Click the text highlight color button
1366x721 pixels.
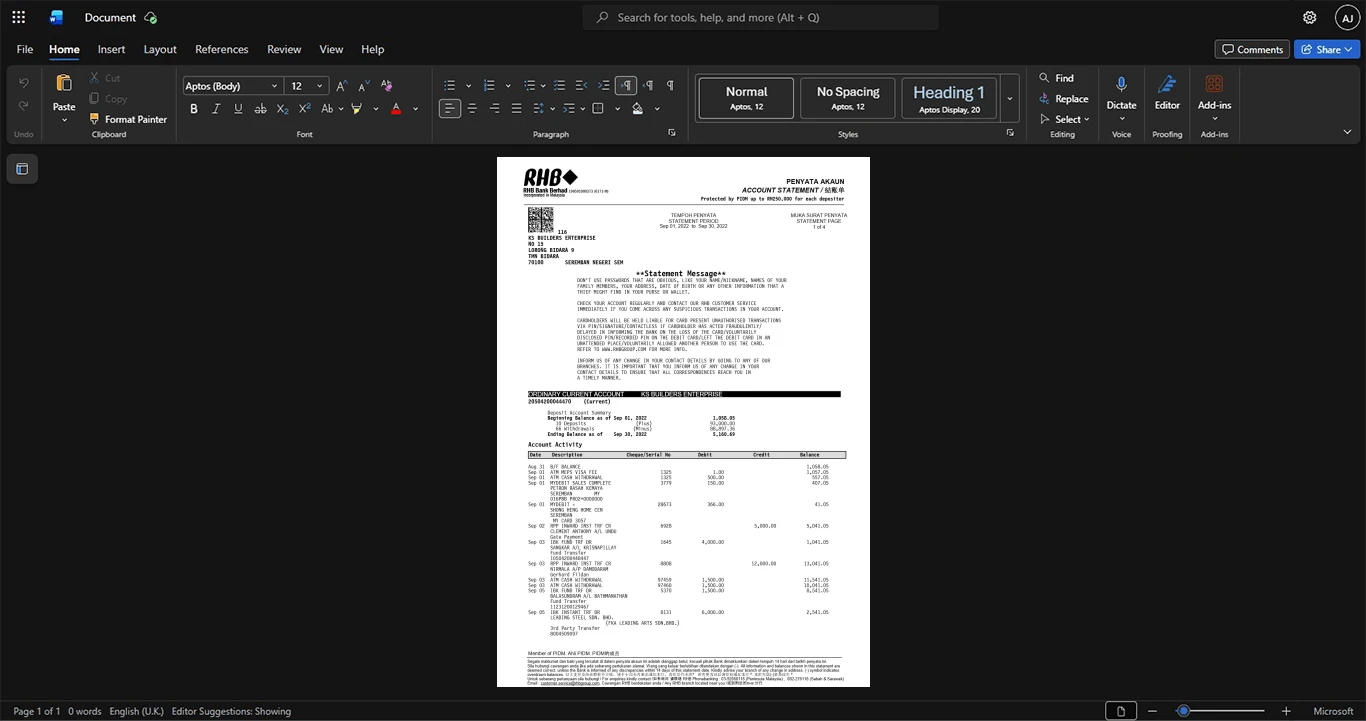pyautogui.click(x=356, y=108)
